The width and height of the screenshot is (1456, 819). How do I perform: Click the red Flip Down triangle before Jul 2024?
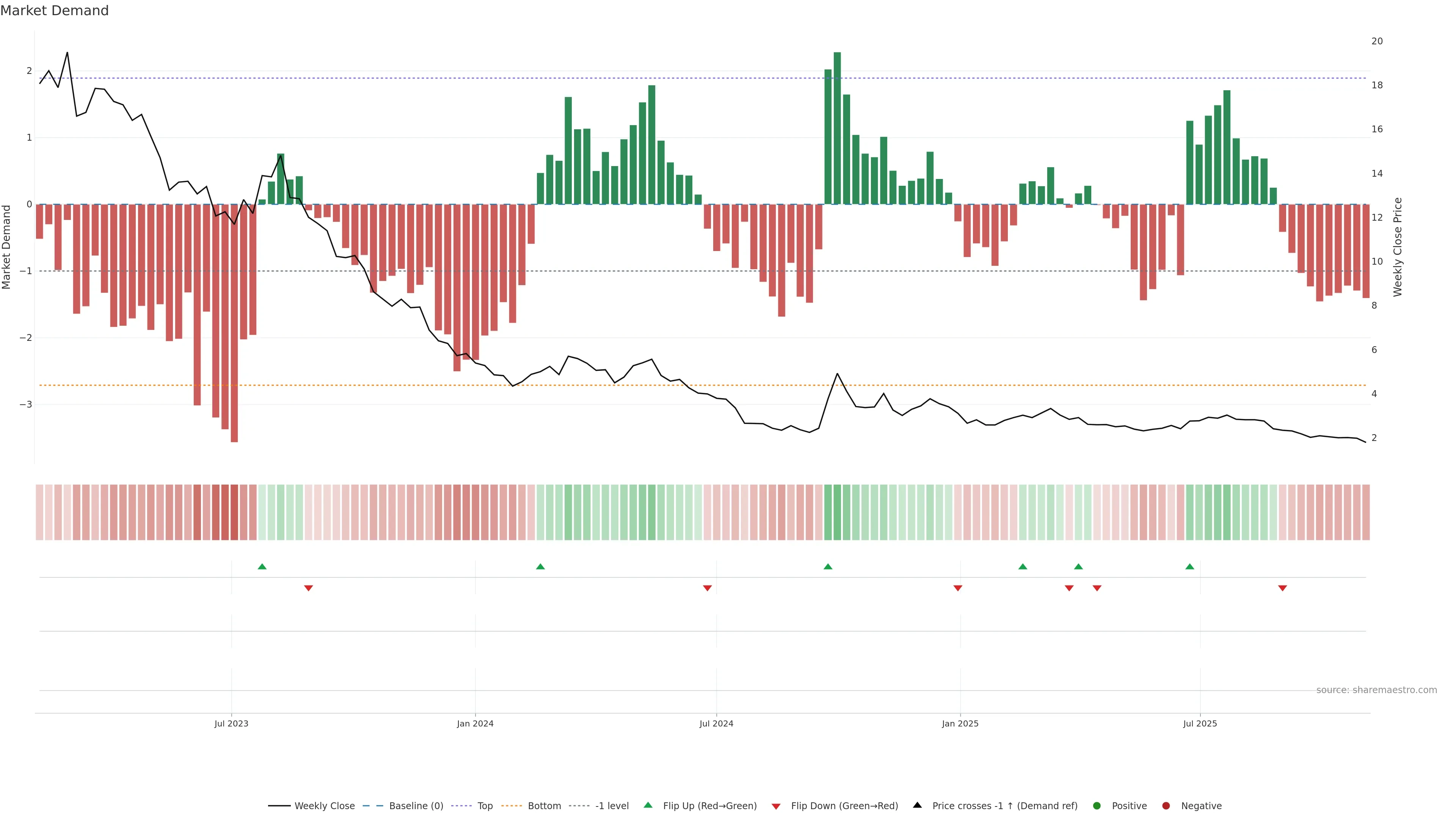[x=707, y=588]
